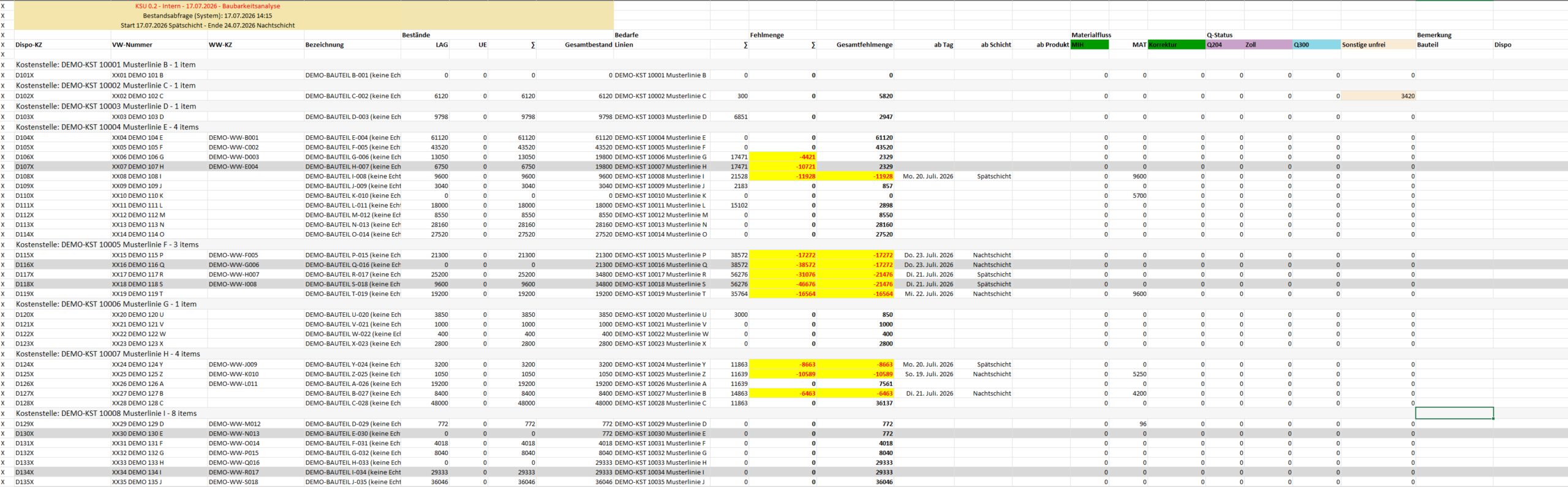Click the 'Bestände' group header
The image size is (1568, 487).
(416, 35)
